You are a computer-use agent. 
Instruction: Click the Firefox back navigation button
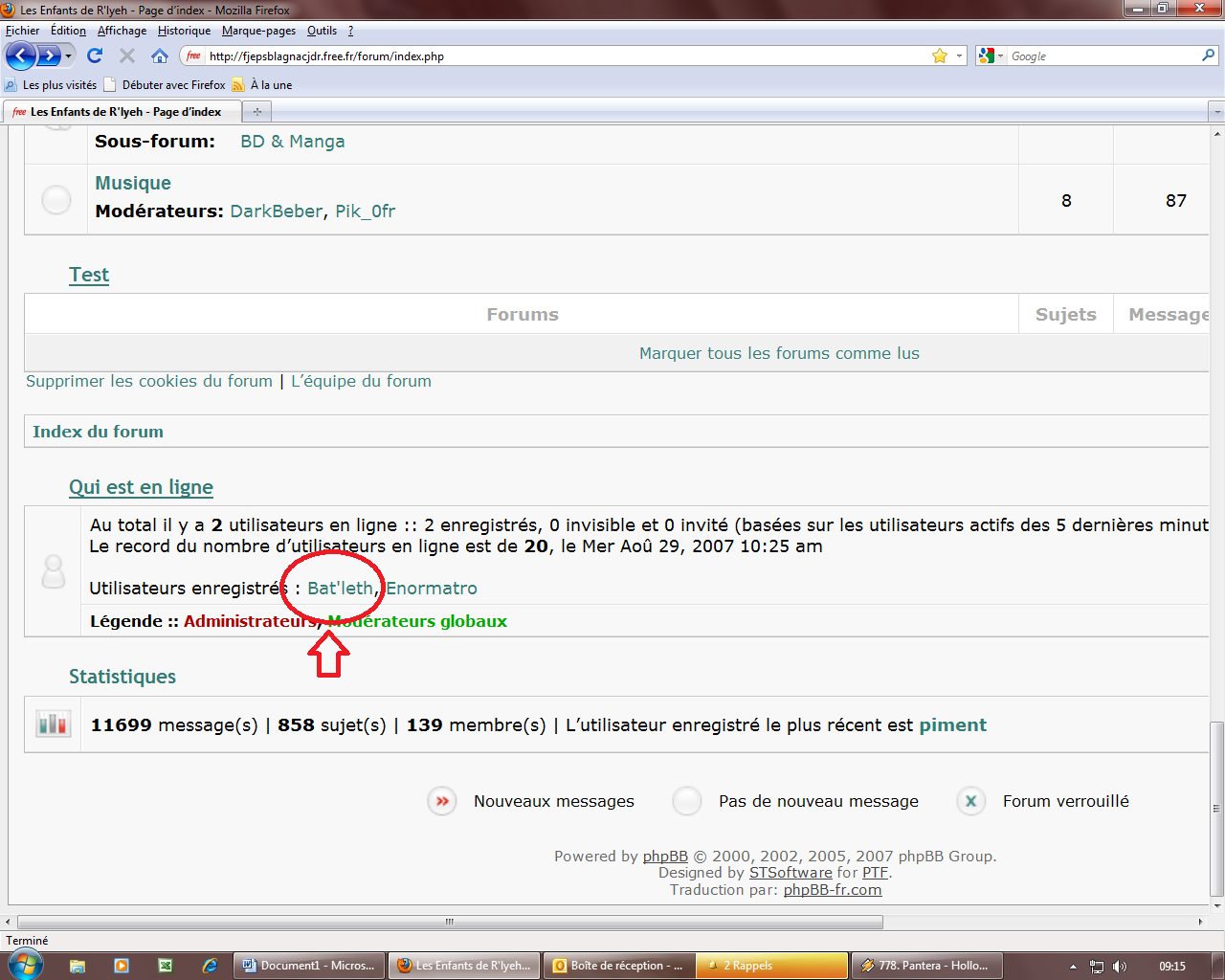(21, 56)
